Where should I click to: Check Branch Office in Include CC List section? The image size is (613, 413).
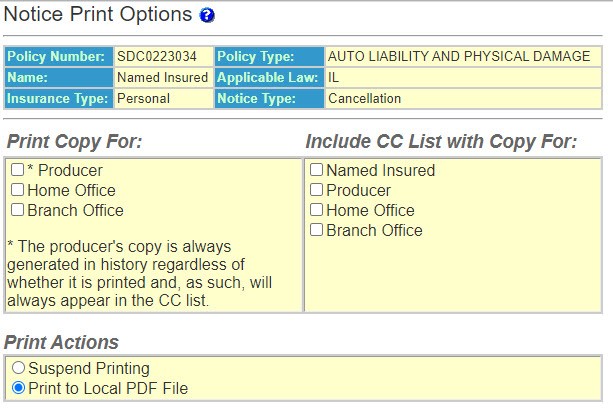pyautogui.click(x=316, y=230)
